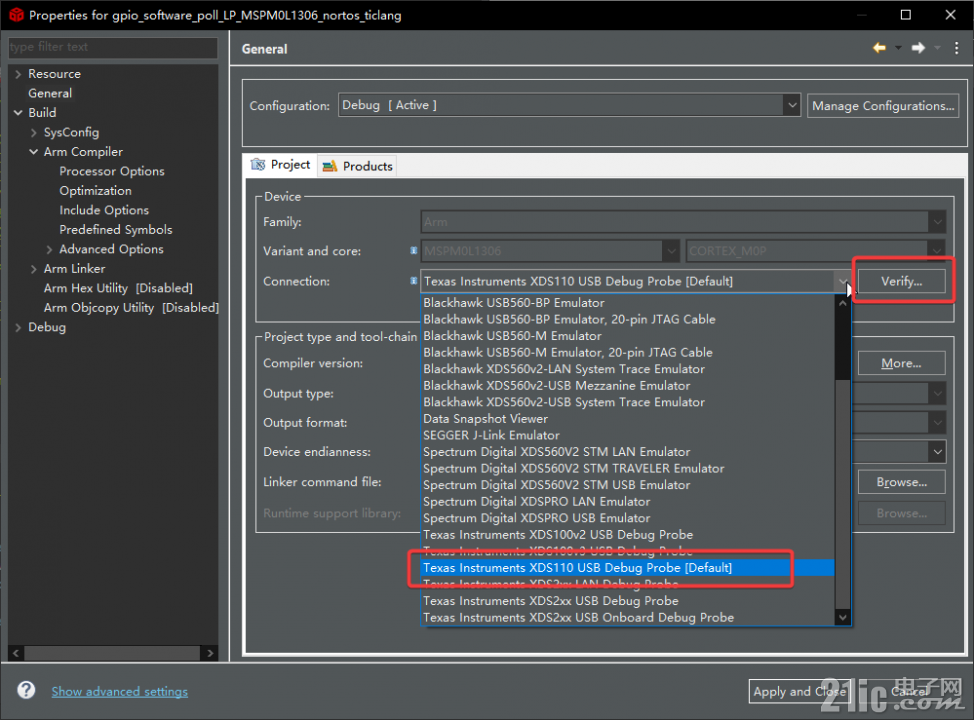
Task: Choose Spectrum Digital XDSPRO LAN Emulator
Action: click(627, 501)
